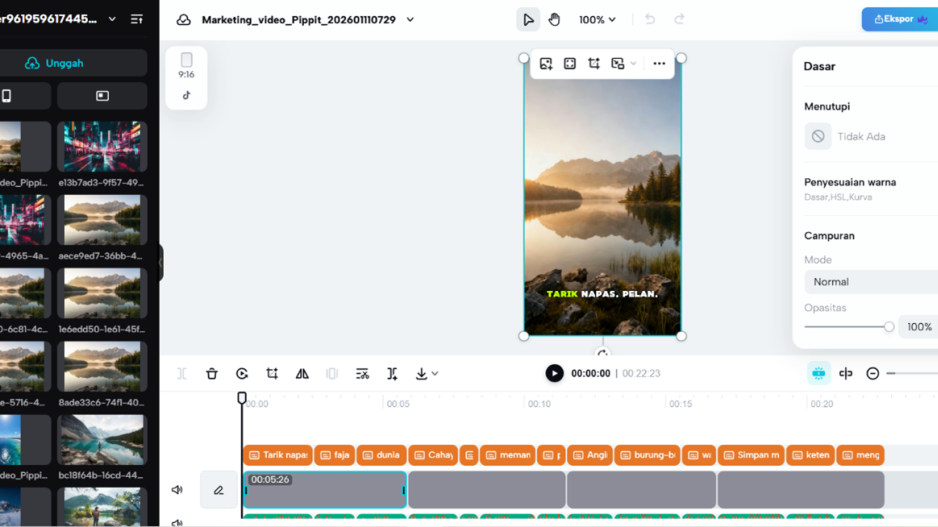Mute the video track speaker icon
The image size is (938, 527).
[x=177, y=490]
